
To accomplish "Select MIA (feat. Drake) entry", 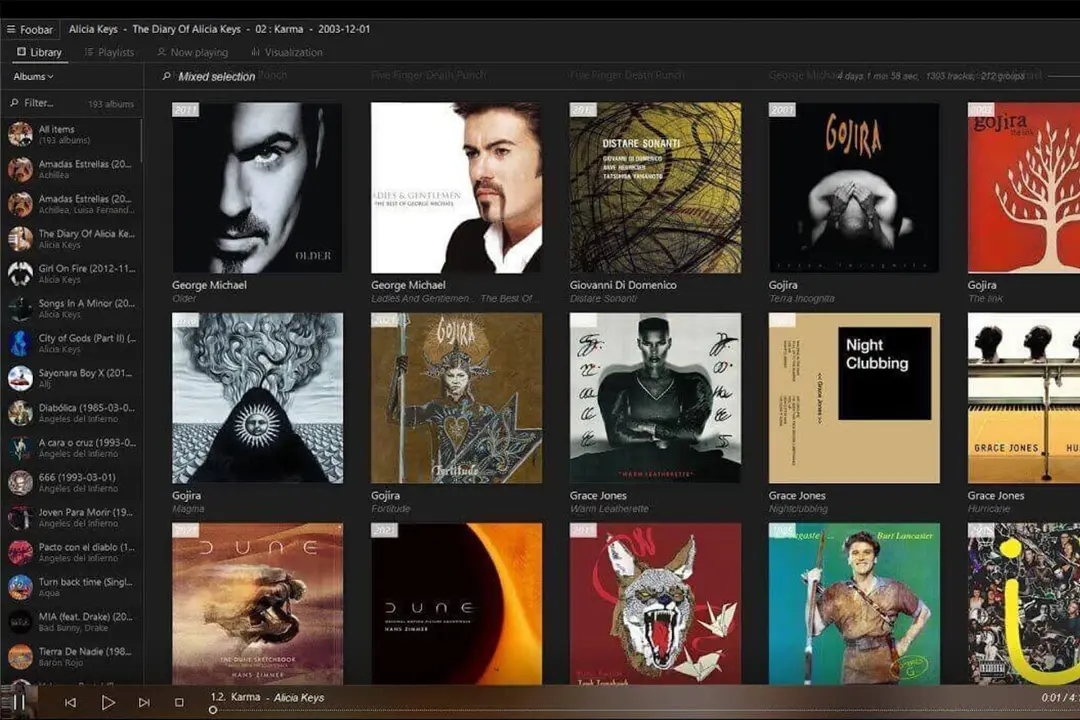I will tap(72, 621).
